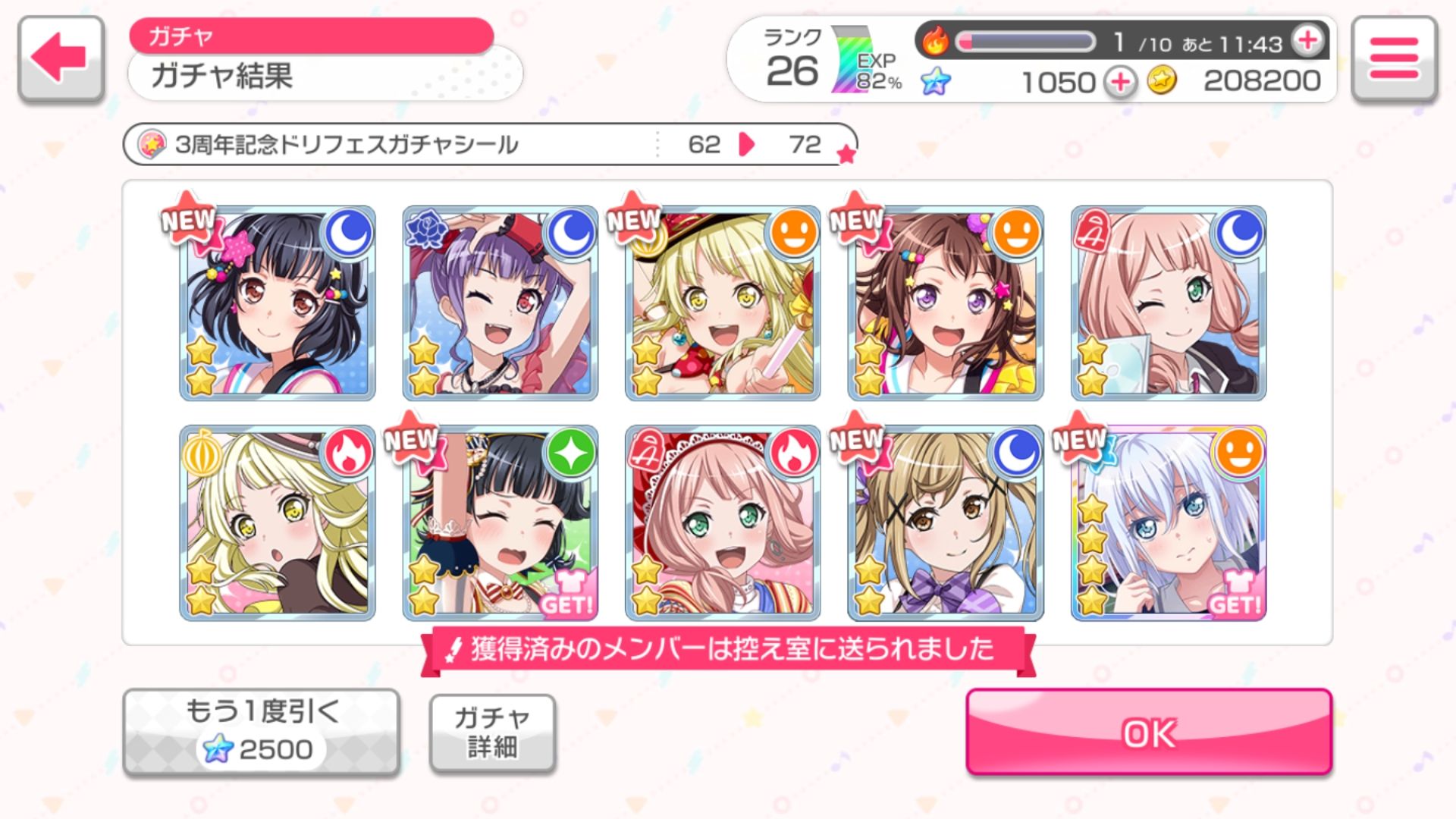This screenshot has width=1456, height=819.
Task: Open the new black-haired girl card in top row
Action: 278,303
